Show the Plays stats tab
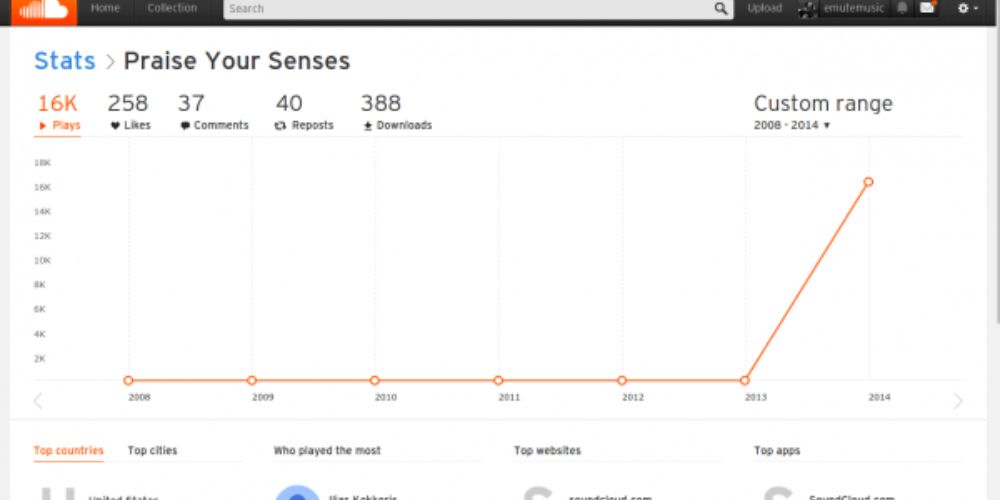This screenshot has height=500, width=1000. pyautogui.click(x=58, y=113)
